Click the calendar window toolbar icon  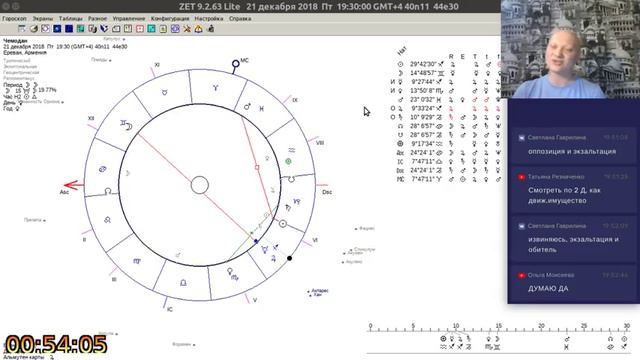(22, 29)
